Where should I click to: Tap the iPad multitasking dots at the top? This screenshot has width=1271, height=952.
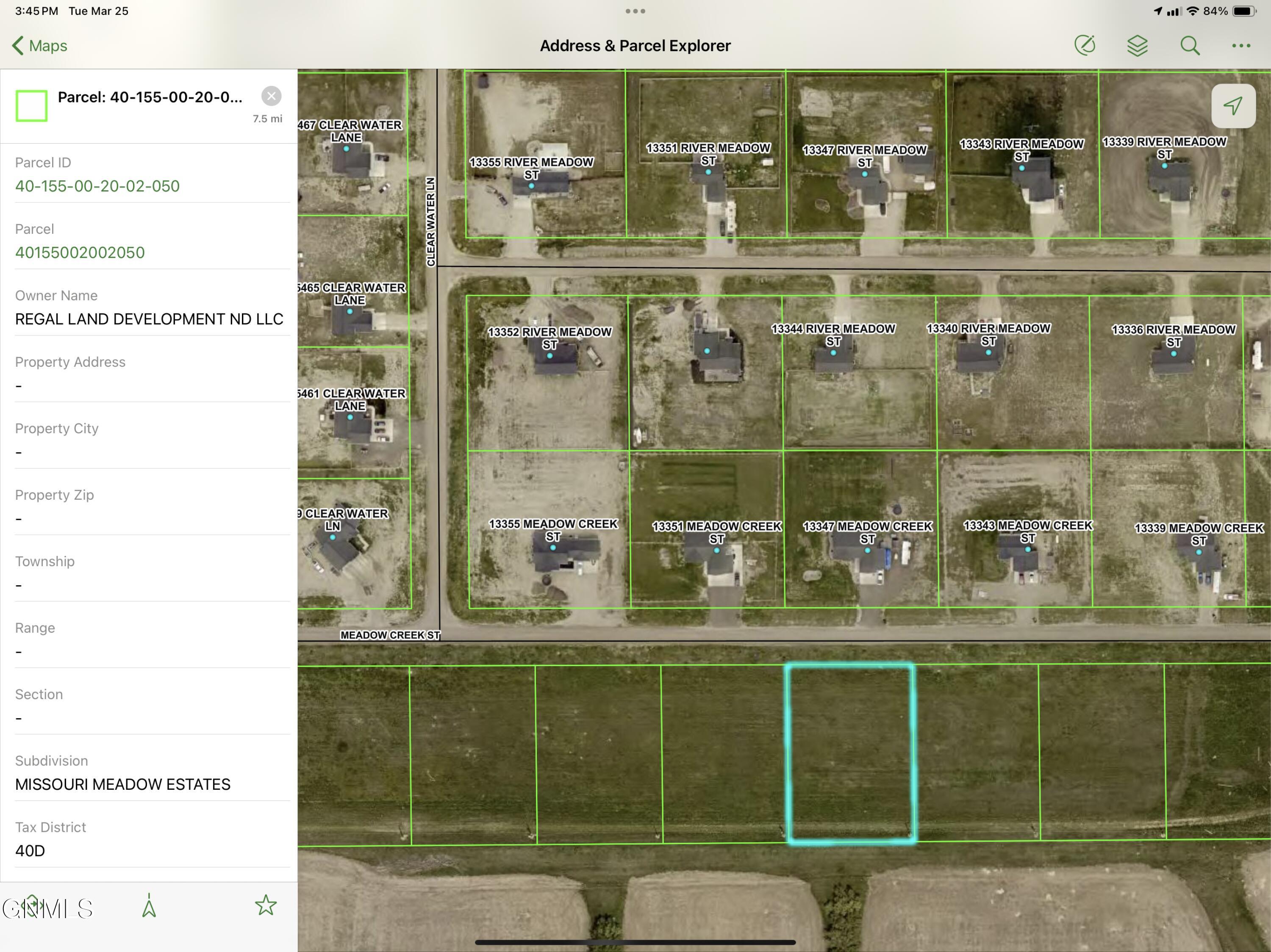tap(635, 10)
